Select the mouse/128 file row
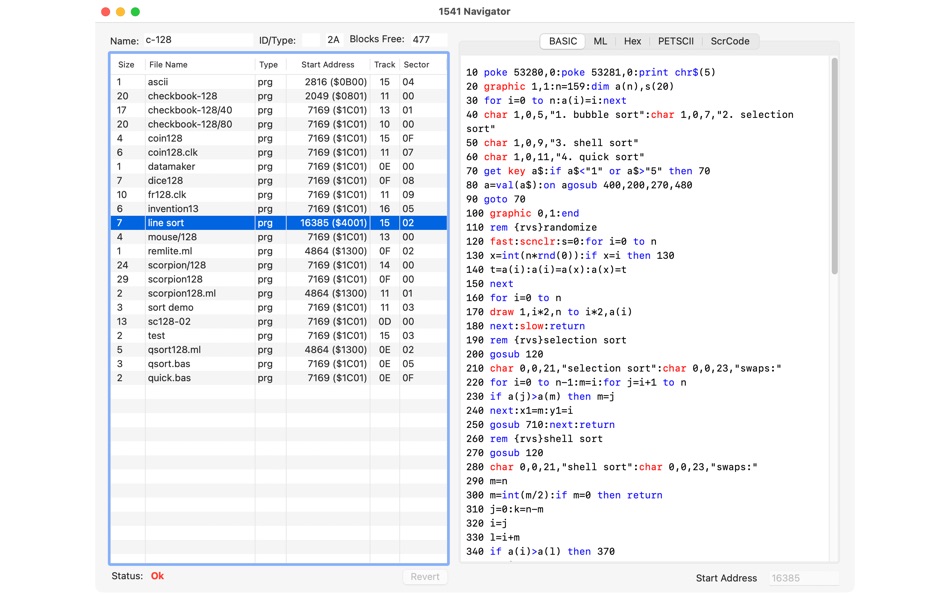The height and width of the screenshot is (594, 950). coord(279,237)
